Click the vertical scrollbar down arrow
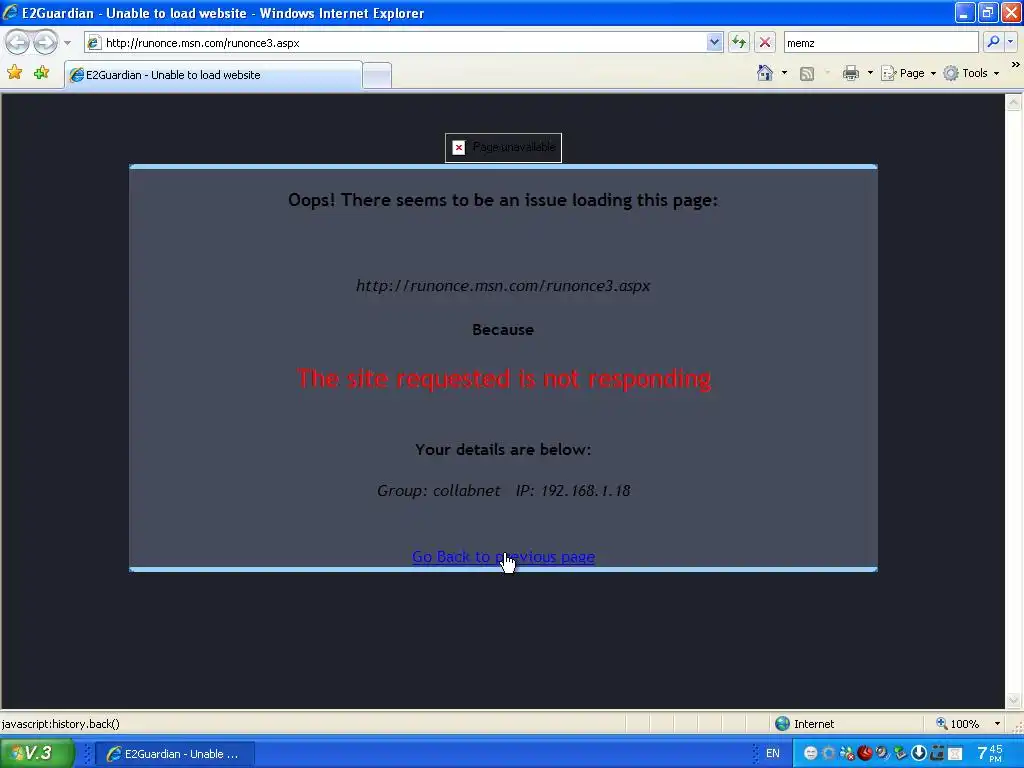This screenshot has height=768, width=1024. point(1014,701)
